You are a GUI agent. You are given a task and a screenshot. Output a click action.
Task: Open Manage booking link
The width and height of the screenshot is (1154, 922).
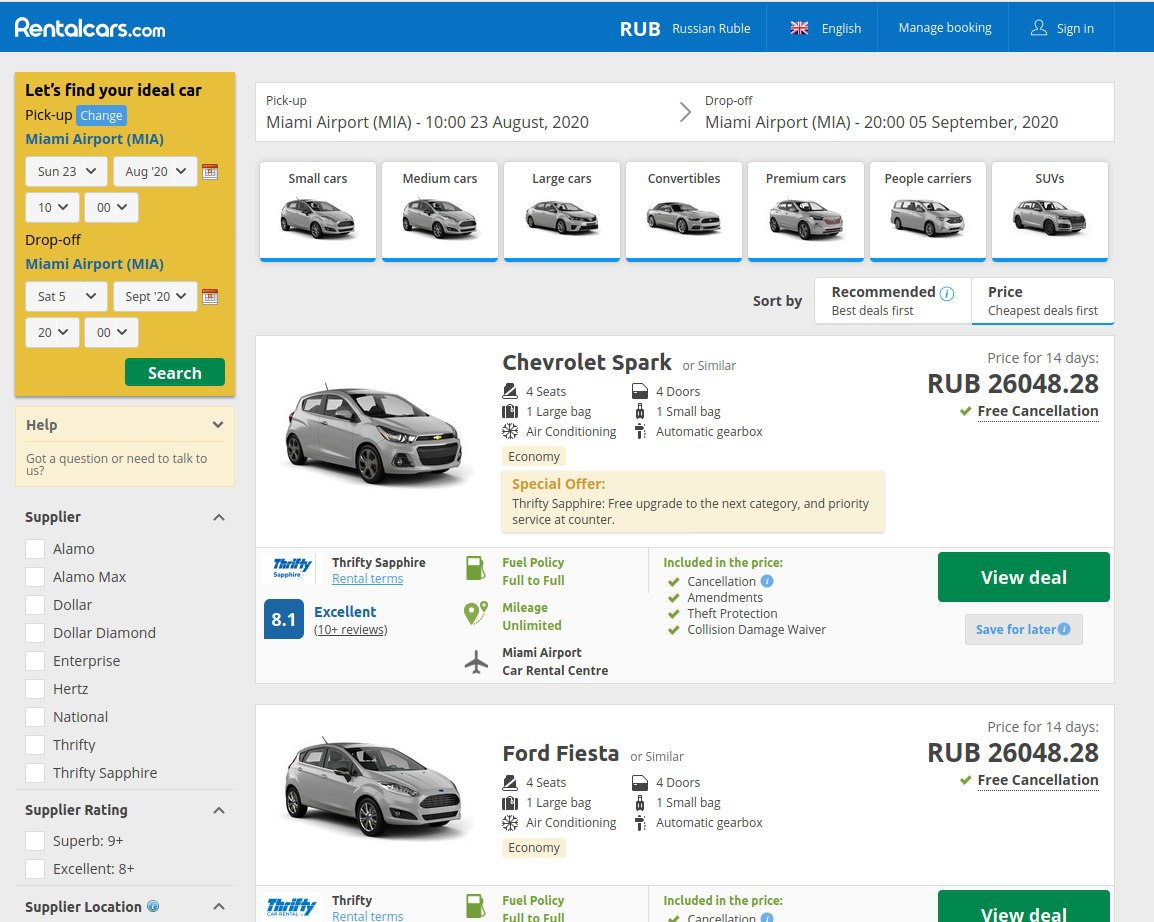click(945, 28)
